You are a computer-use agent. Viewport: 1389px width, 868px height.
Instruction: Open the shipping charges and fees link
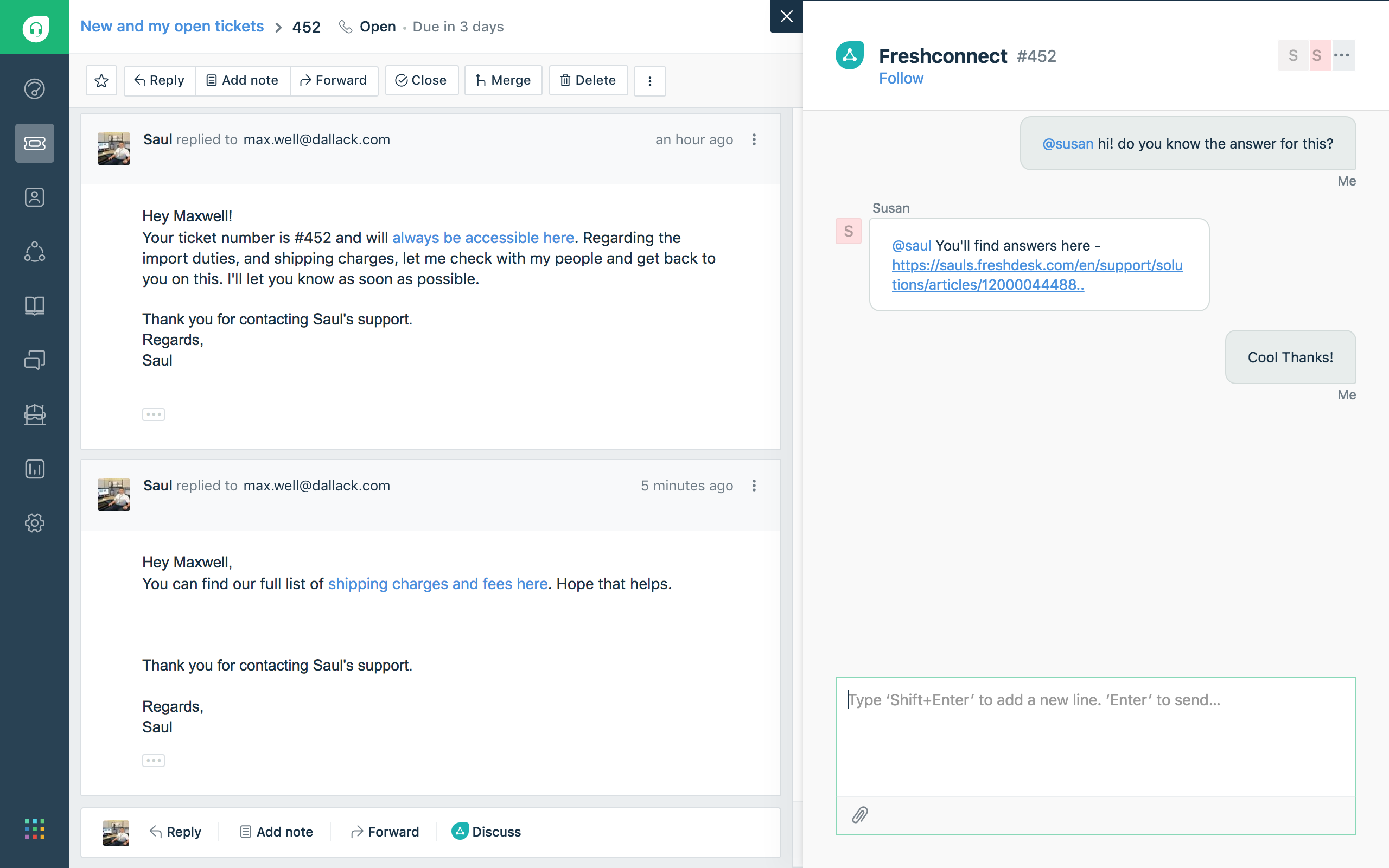(437, 583)
